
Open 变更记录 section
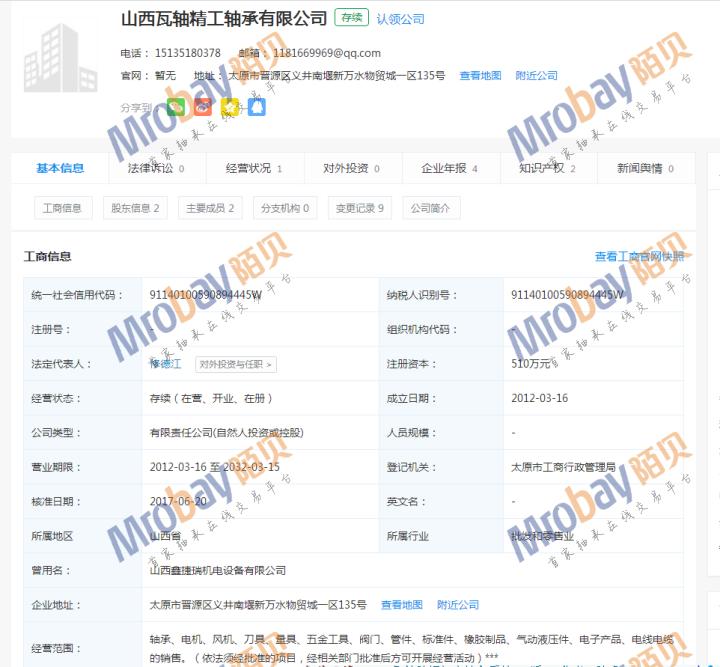pos(360,208)
